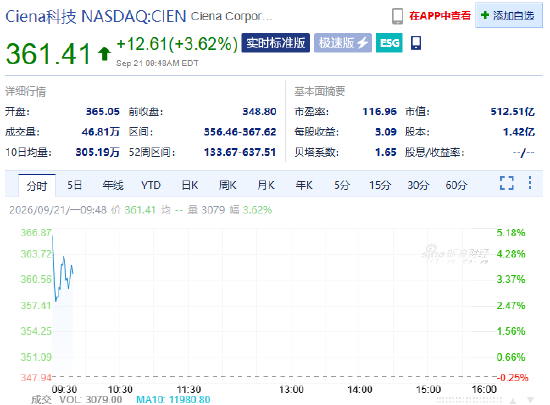Show the 日K chart tab

coord(190,185)
